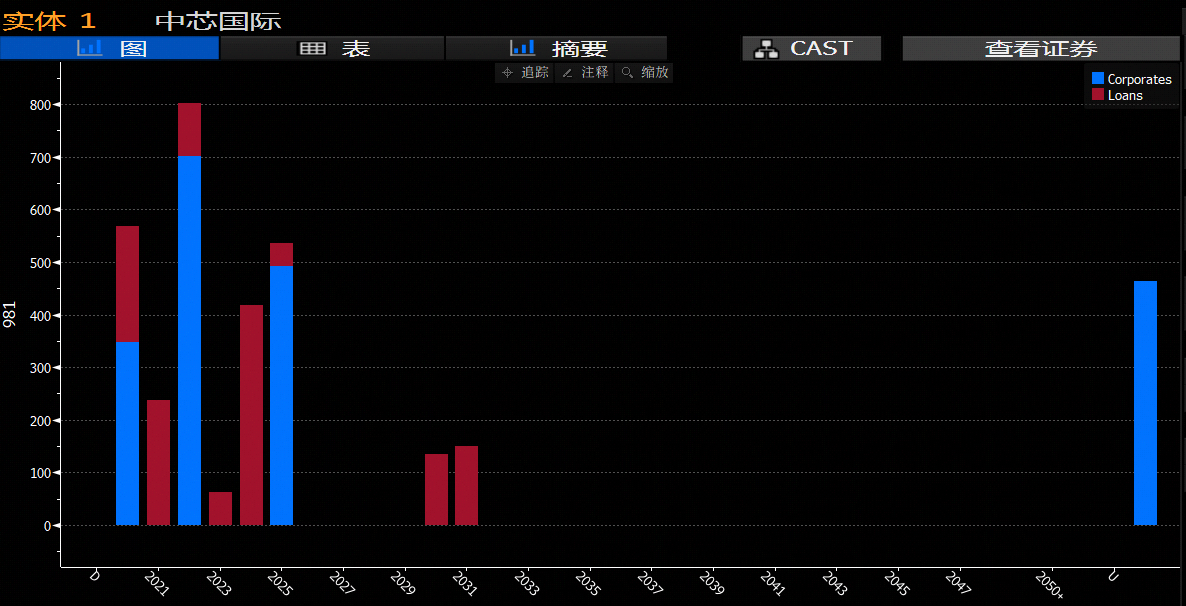Click the red Loans bar for 2024

pyautogui.click(x=252, y=415)
